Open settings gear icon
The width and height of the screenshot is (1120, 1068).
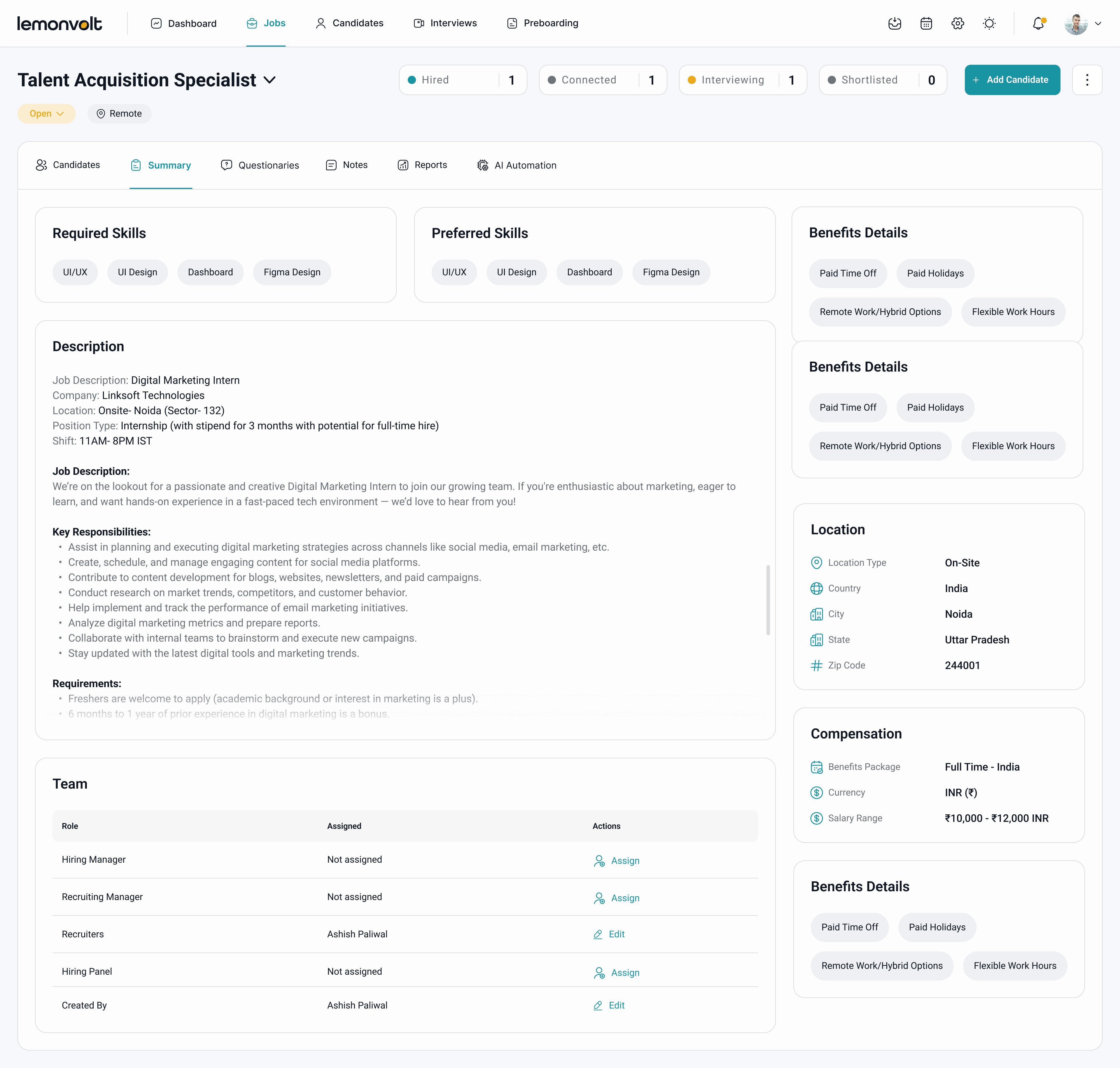(958, 23)
